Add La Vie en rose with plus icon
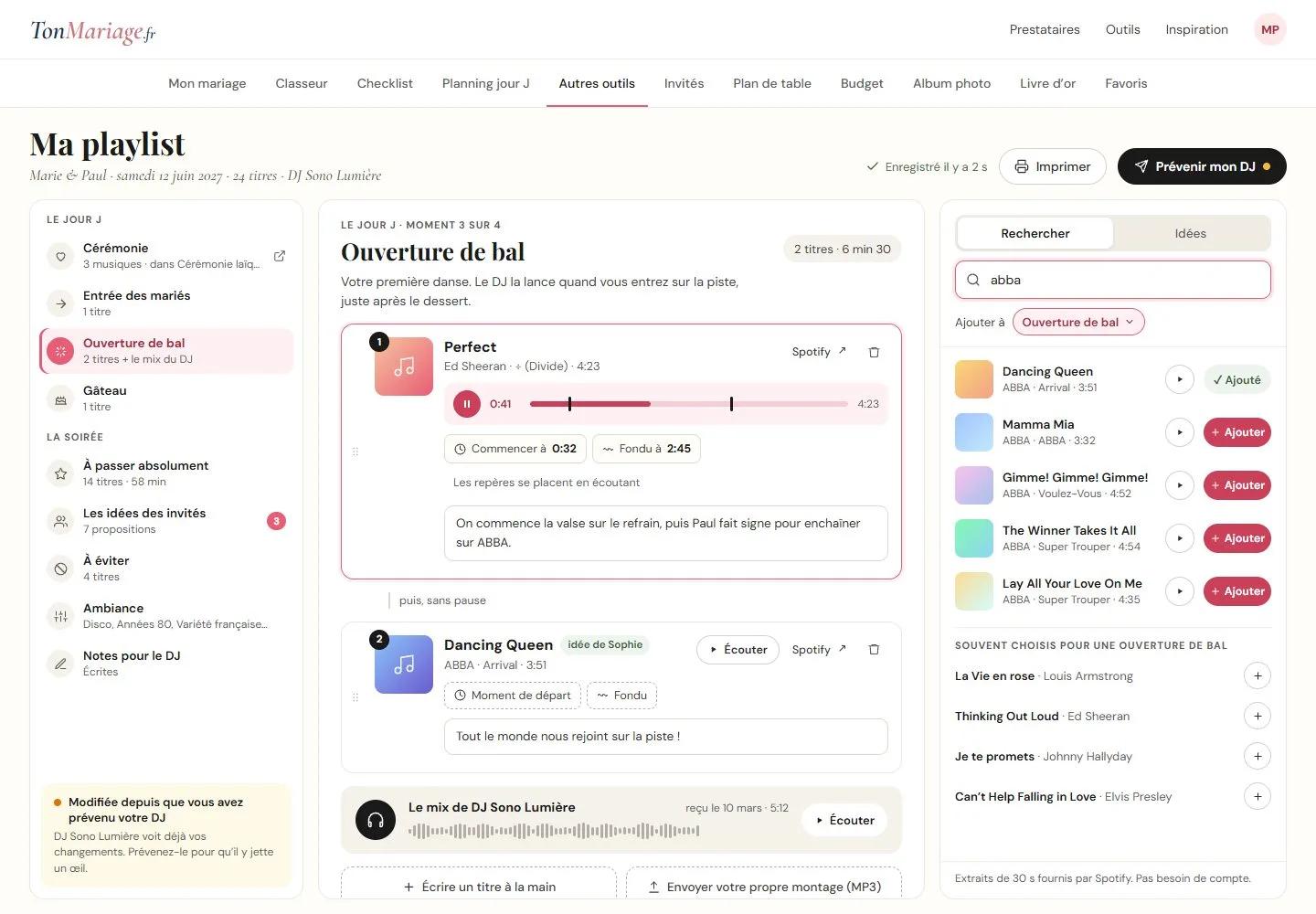Image resolution: width=1316 pixels, height=914 pixels. 1258,676
